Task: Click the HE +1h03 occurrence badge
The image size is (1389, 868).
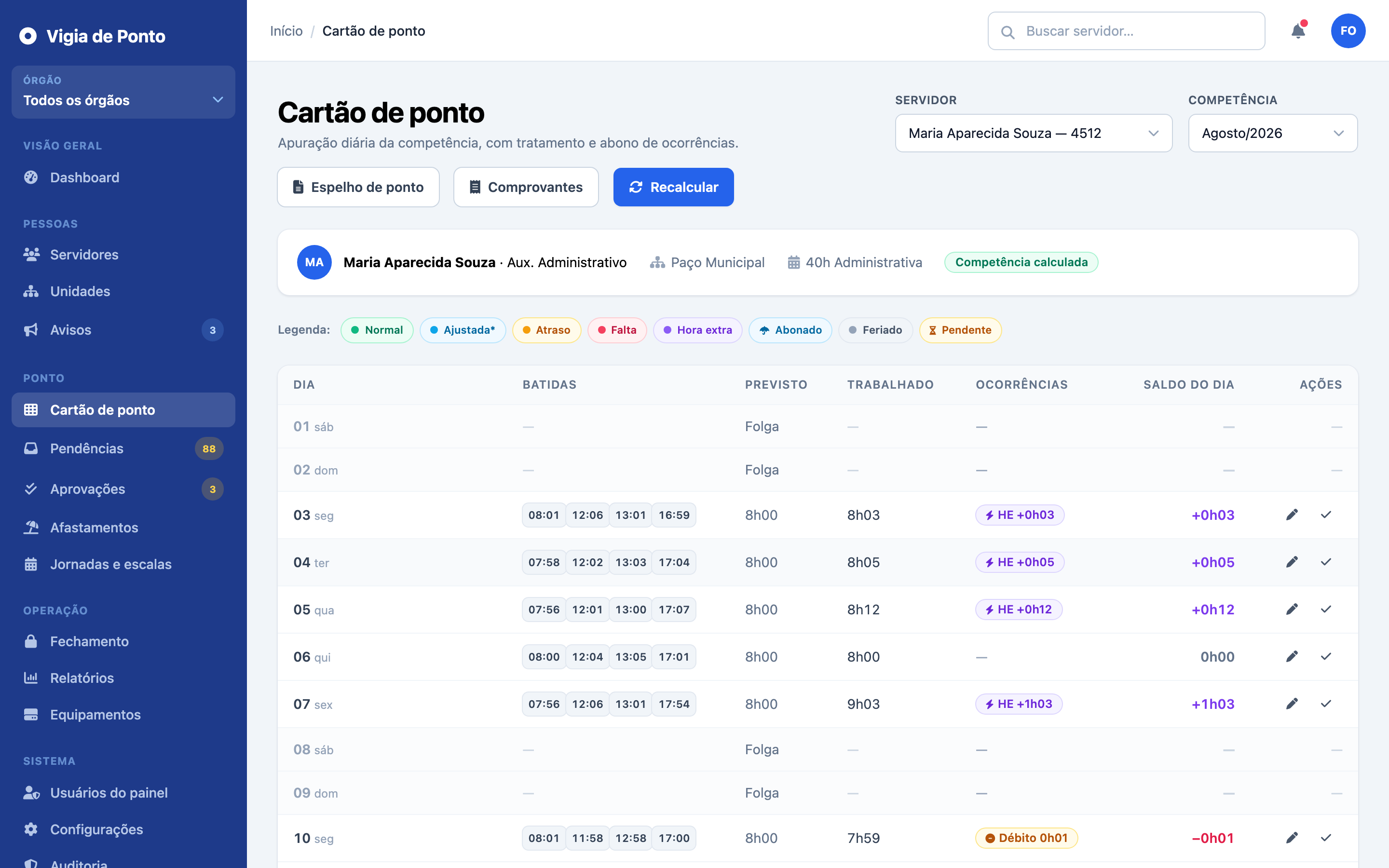Action: click(1019, 704)
